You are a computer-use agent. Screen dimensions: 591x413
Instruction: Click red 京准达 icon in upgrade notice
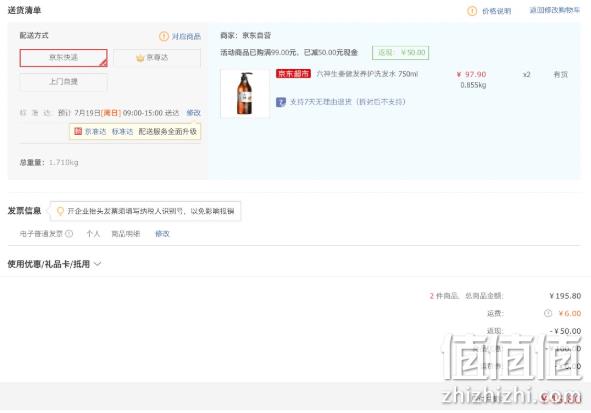pyautogui.click(x=78, y=131)
